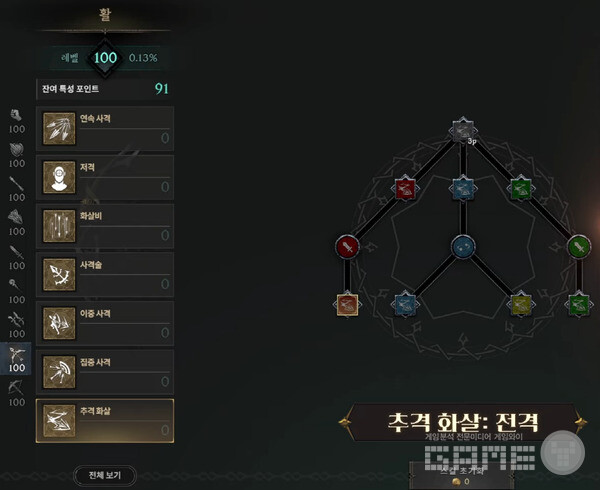Choose the yellow square trait node
600x490 pixels.
click(x=521, y=305)
